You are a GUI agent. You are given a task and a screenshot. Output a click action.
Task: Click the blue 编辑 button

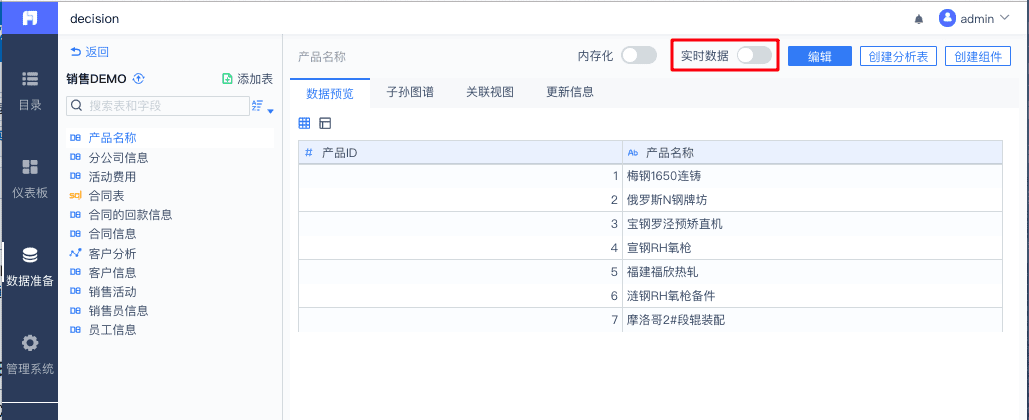coord(820,57)
